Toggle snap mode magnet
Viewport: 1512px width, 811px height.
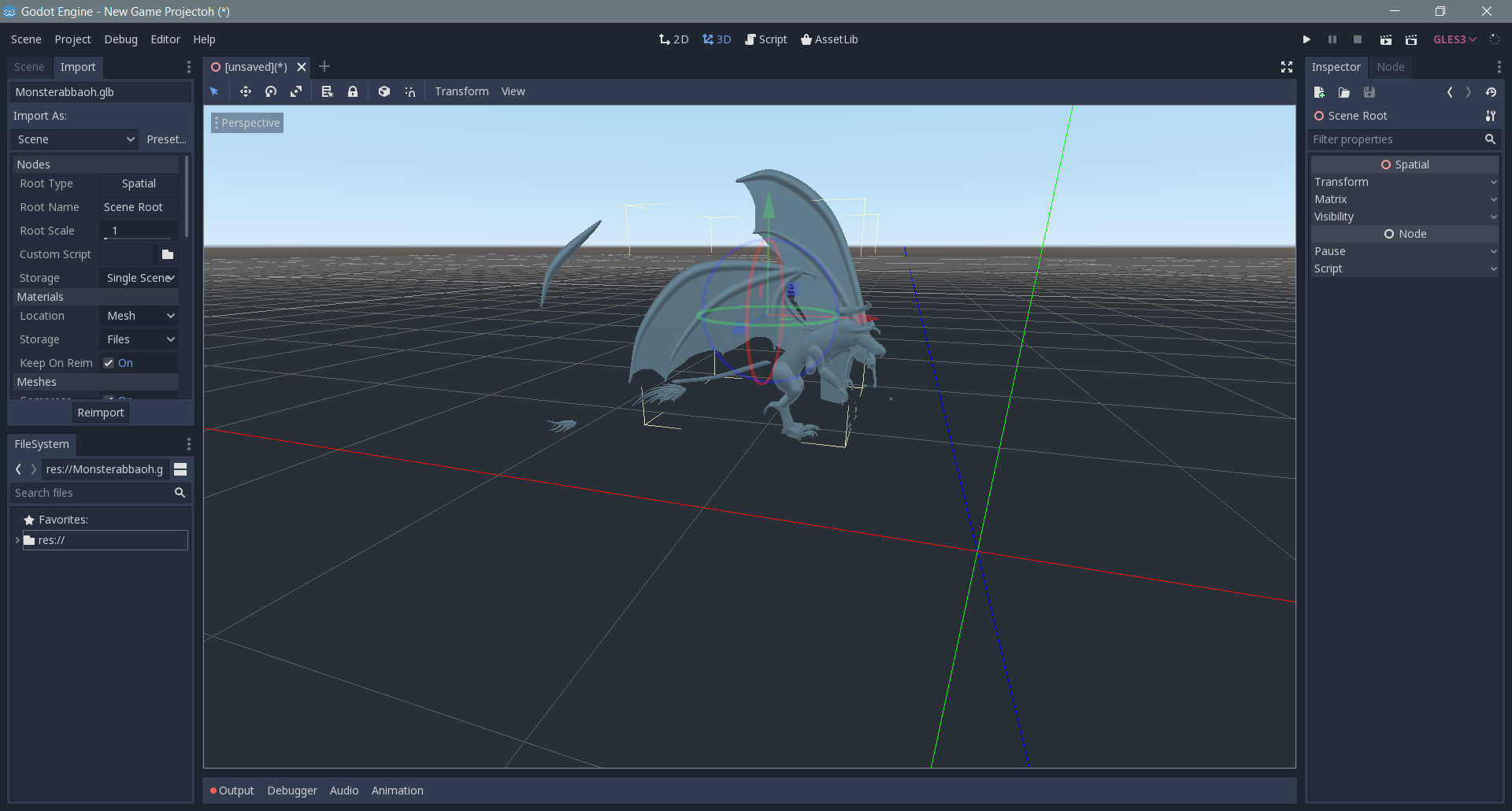[x=409, y=91]
